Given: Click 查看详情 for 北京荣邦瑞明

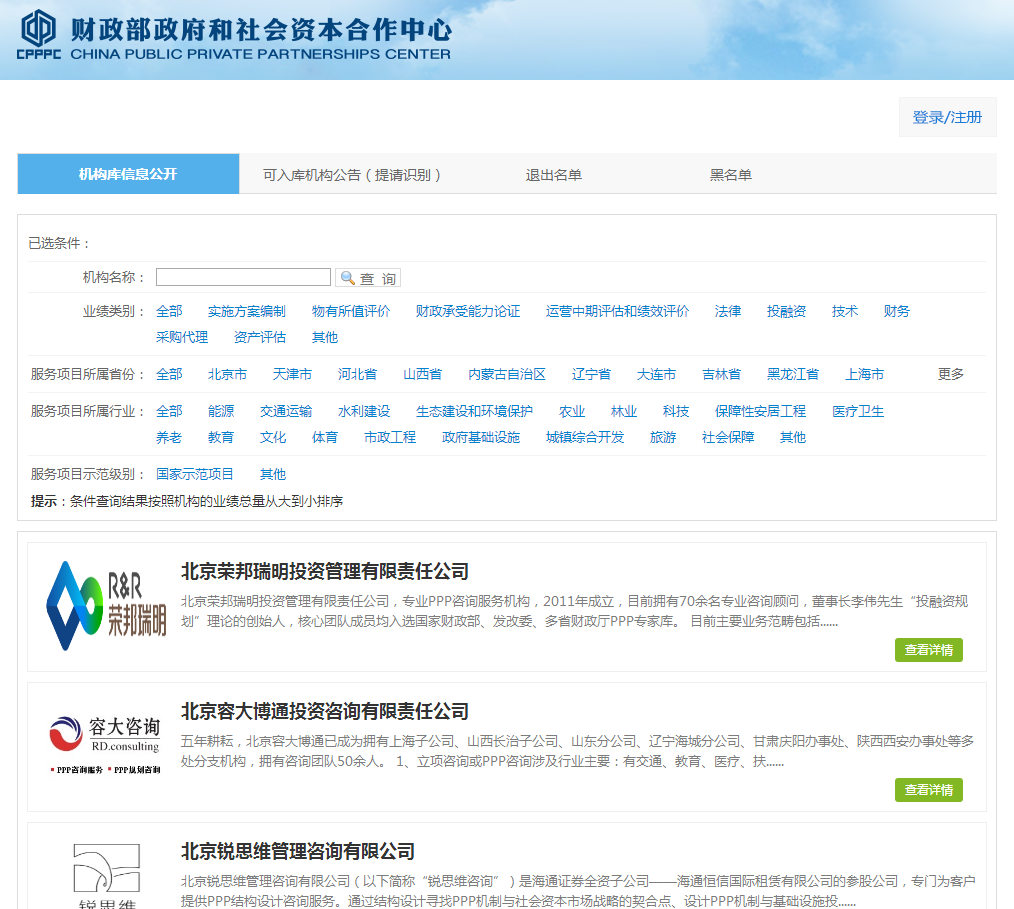Looking at the screenshot, I should (929, 650).
